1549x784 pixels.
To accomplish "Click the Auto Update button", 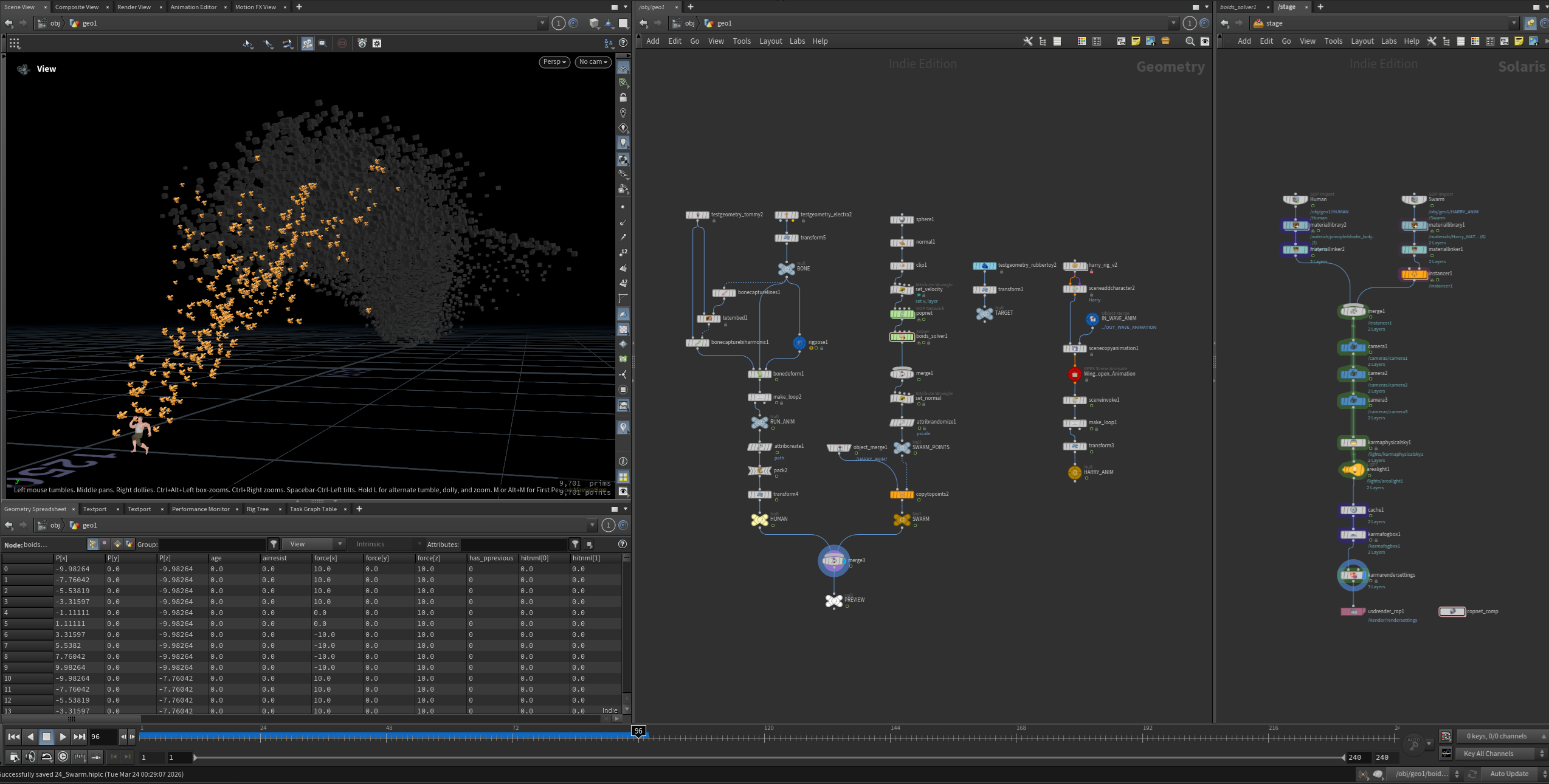I will [1509, 774].
